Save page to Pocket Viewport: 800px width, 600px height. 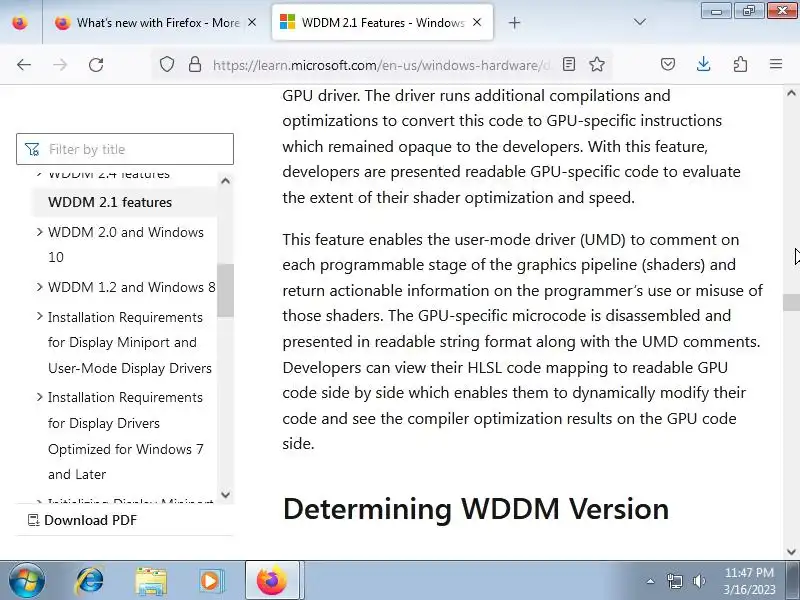click(x=668, y=64)
